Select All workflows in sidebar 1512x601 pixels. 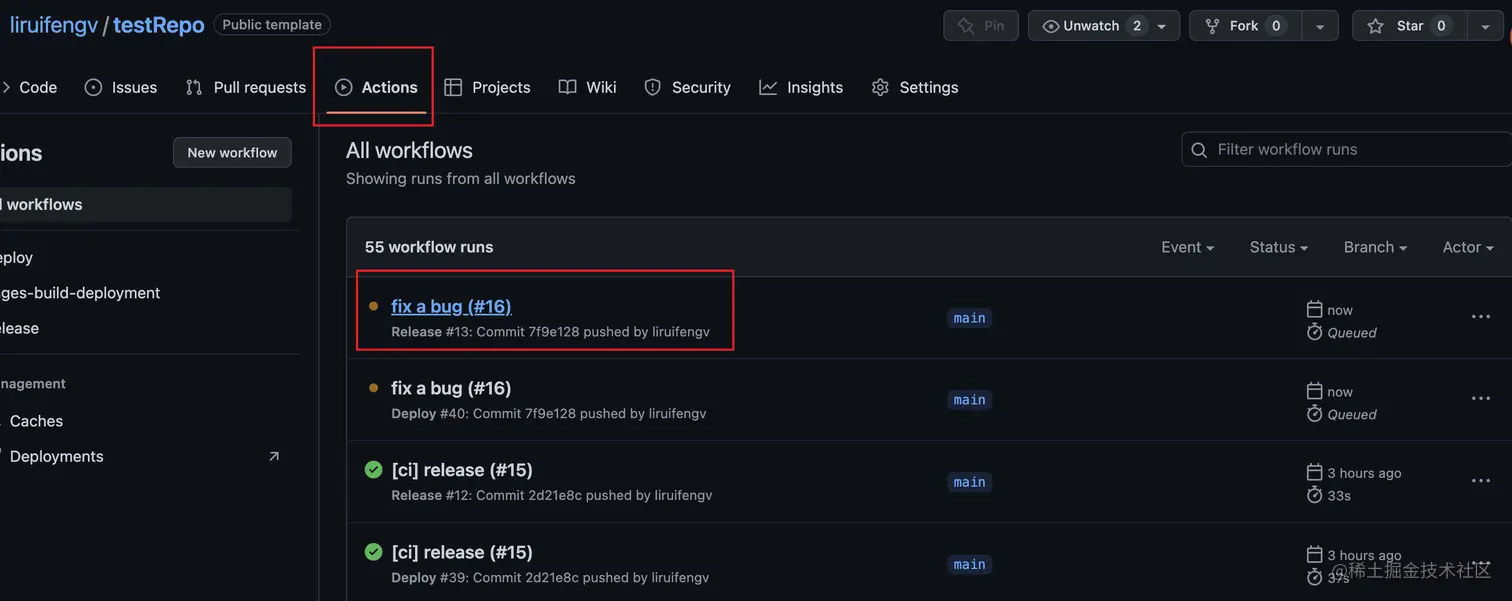click(144, 204)
